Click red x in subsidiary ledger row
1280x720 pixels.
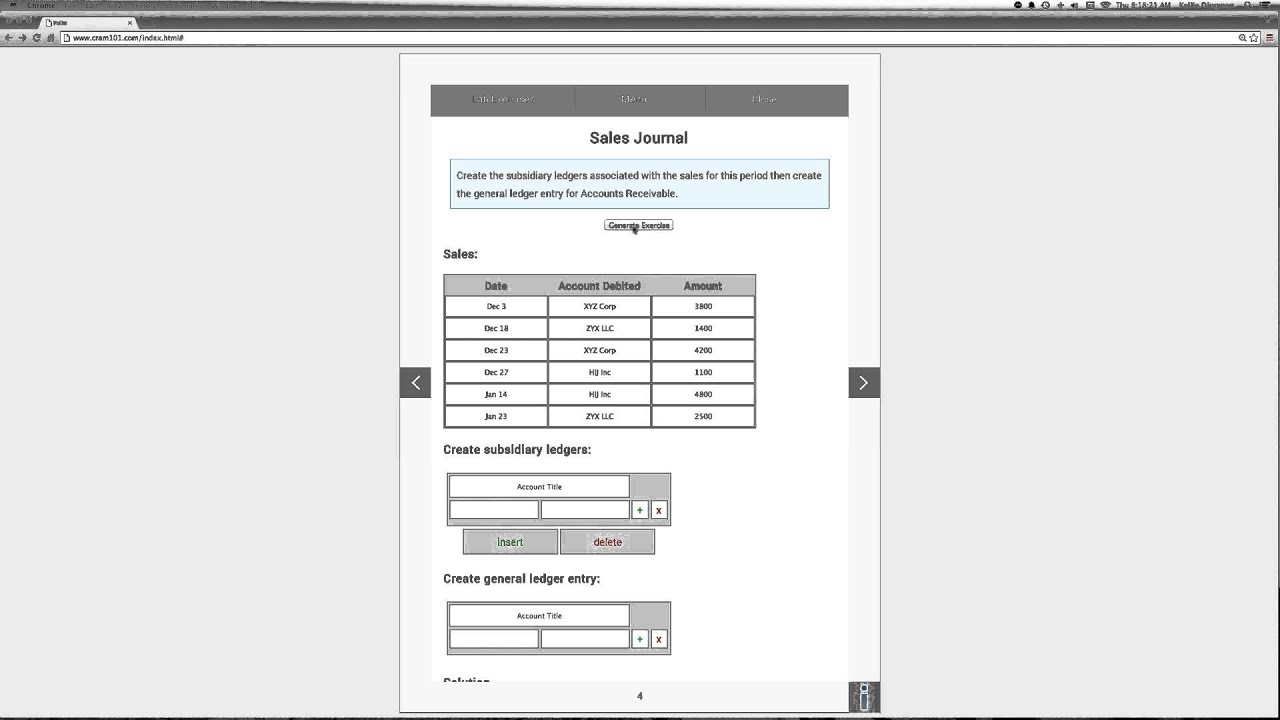[x=659, y=510]
